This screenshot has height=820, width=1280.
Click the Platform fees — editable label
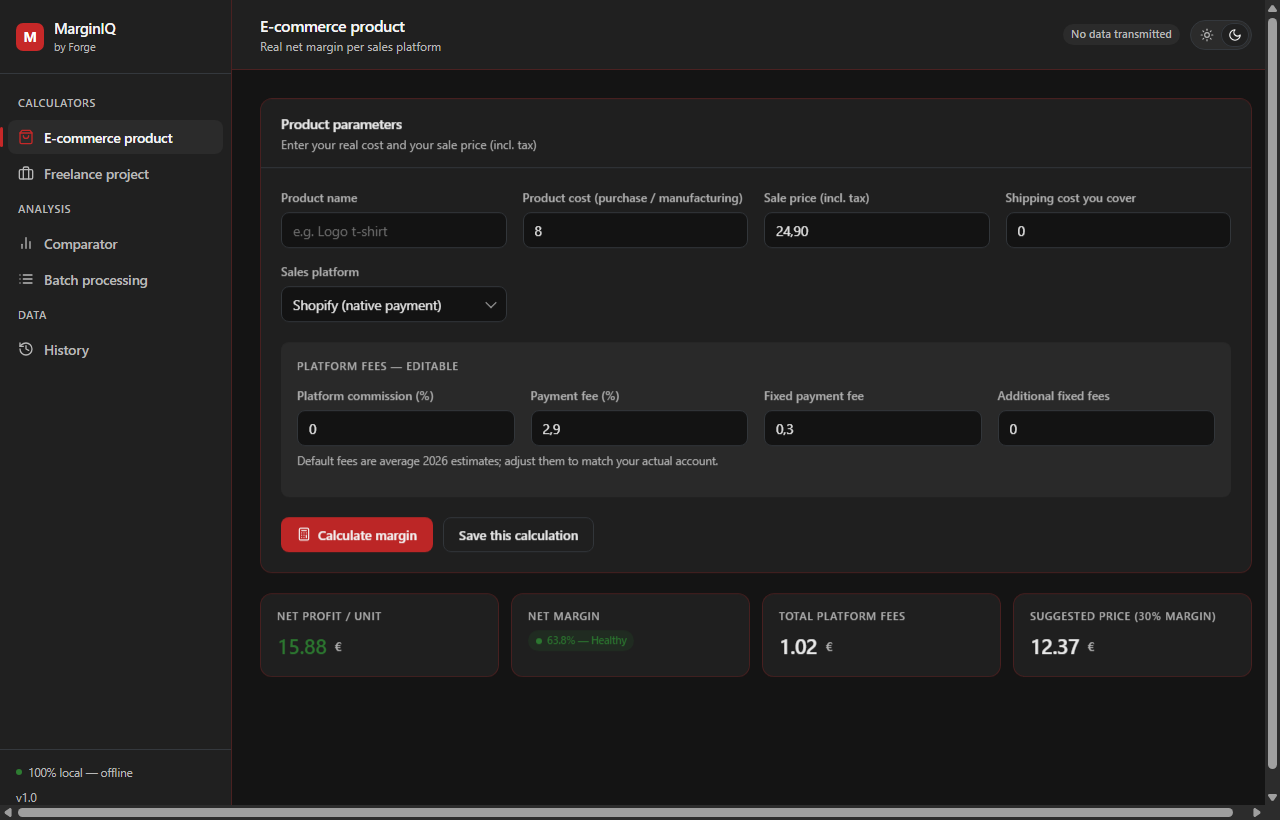(x=377, y=366)
